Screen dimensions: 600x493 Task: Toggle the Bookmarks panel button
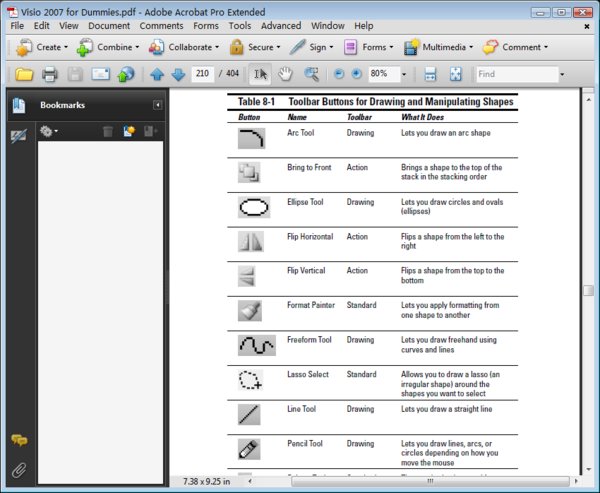click(18, 105)
